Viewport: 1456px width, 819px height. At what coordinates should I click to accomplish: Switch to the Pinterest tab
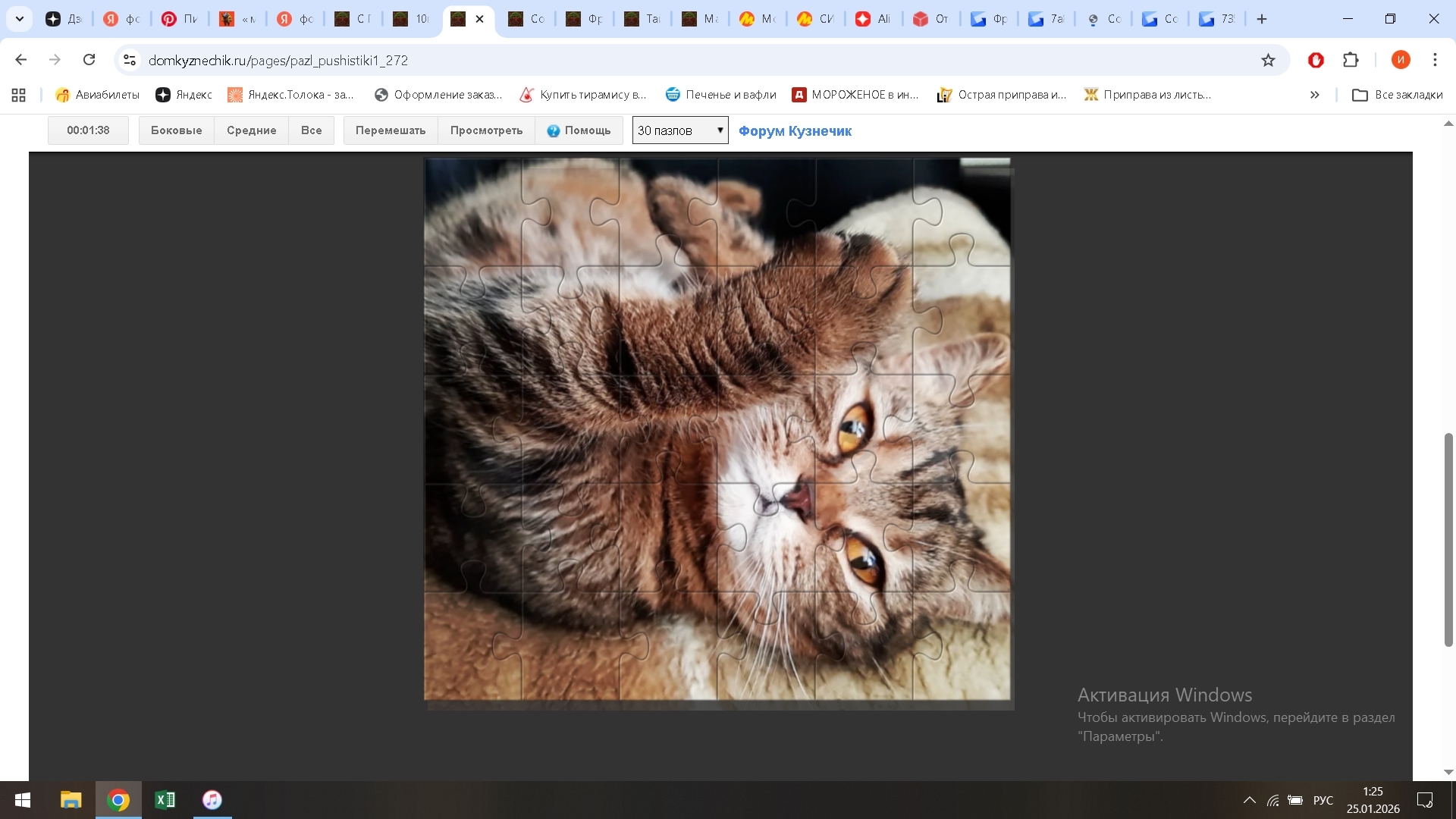click(180, 19)
